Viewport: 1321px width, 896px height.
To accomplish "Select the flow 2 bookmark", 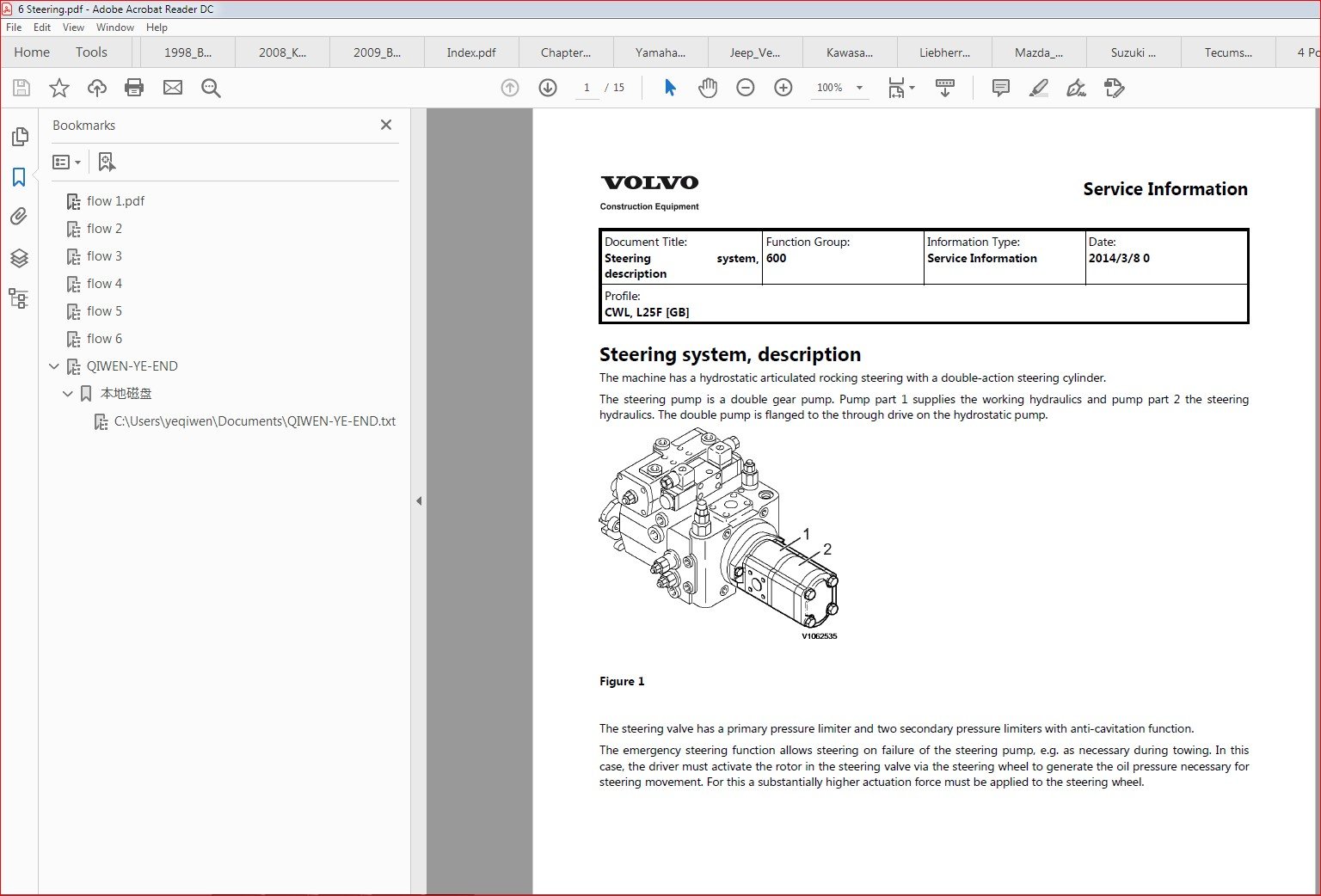I will click(x=104, y=229).
